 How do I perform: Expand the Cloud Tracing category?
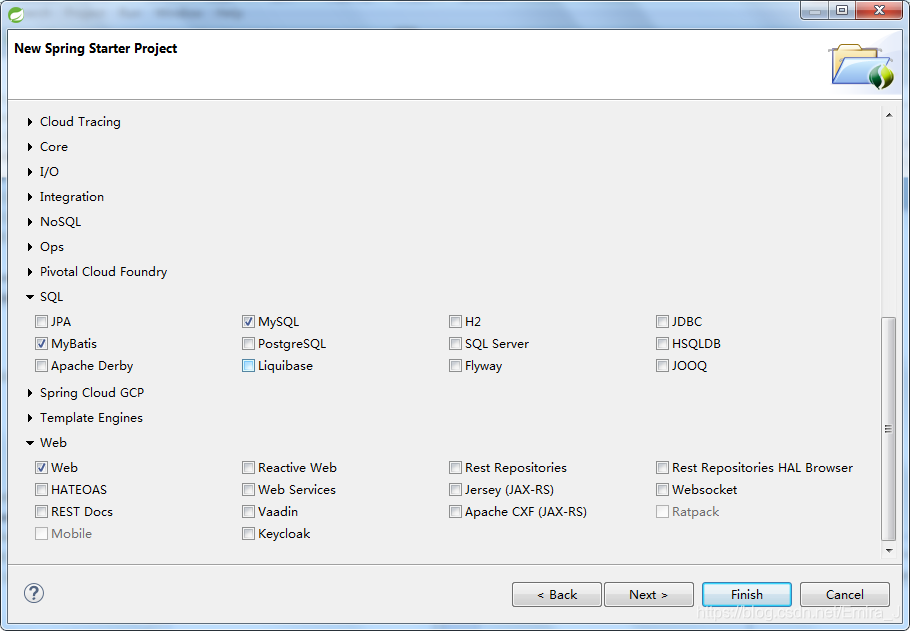pos(30,122)
